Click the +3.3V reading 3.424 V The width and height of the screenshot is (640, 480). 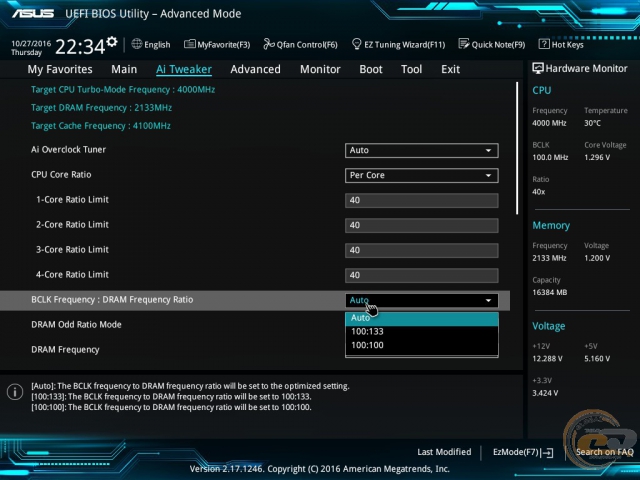[x=545, y=393]
